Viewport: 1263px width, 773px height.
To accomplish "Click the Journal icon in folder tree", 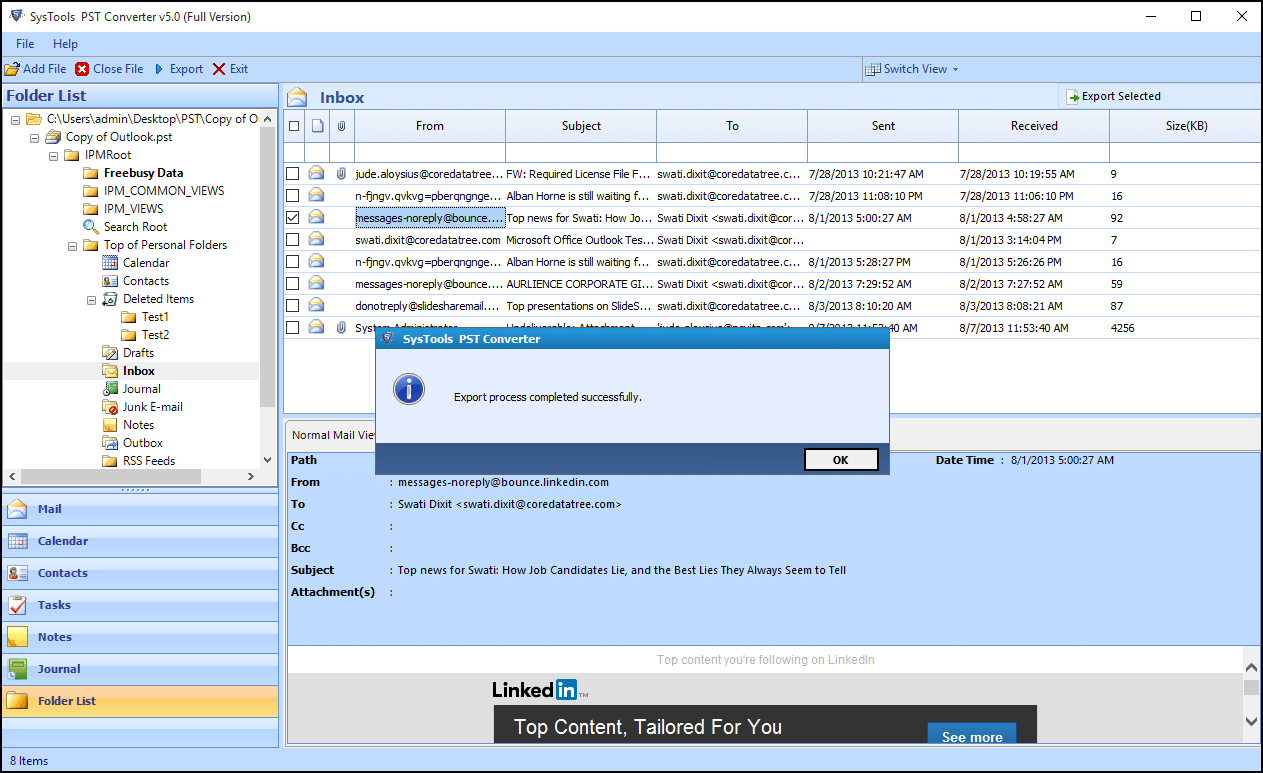I will click(110, 389).
